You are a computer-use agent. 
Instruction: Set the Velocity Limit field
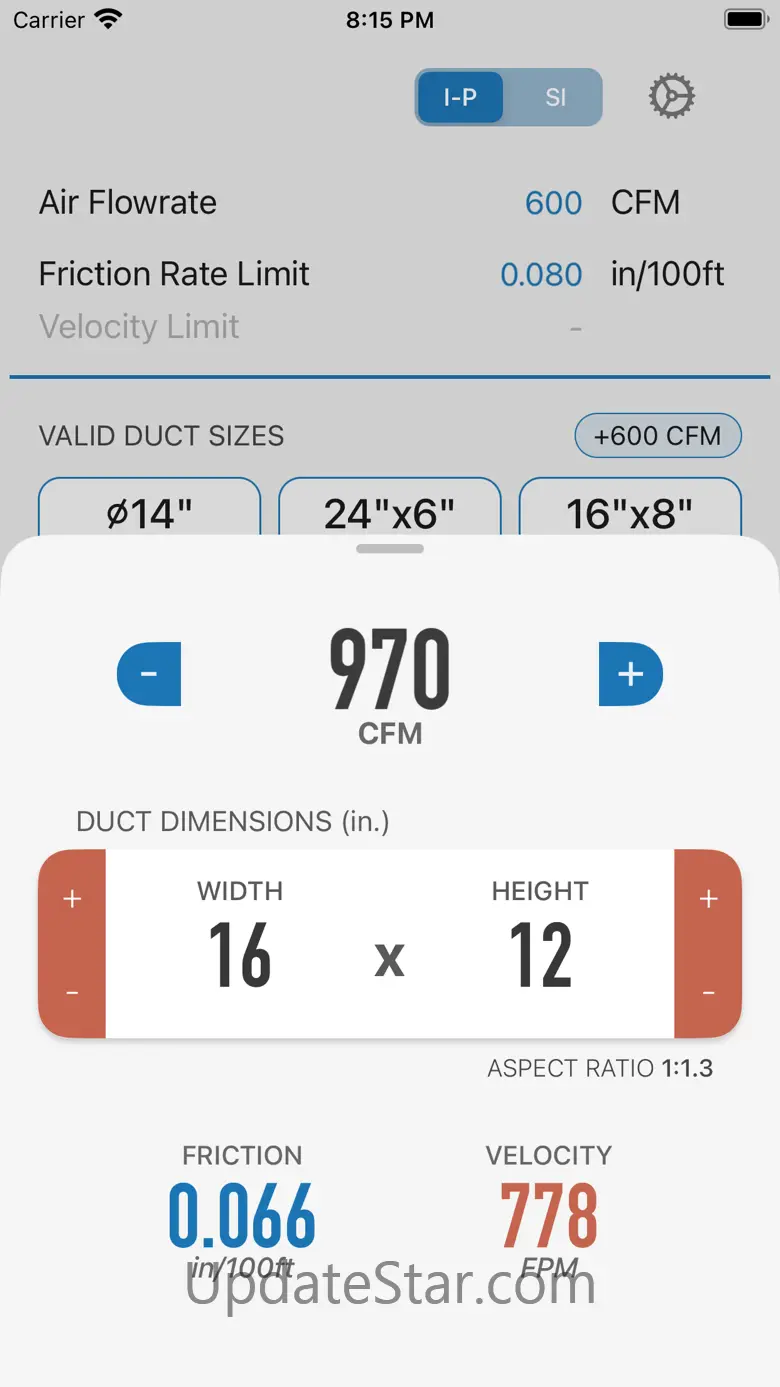575,328
